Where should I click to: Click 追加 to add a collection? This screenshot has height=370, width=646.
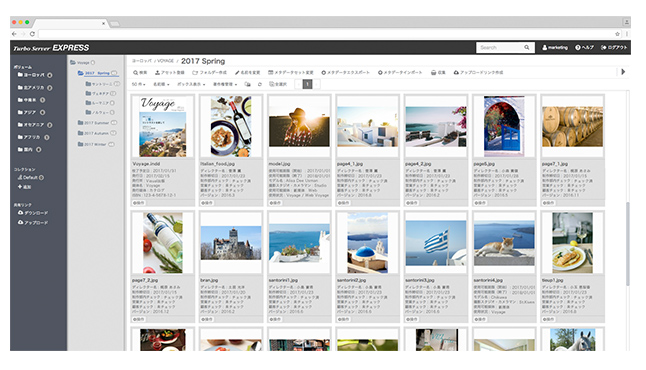pos(24,187)
